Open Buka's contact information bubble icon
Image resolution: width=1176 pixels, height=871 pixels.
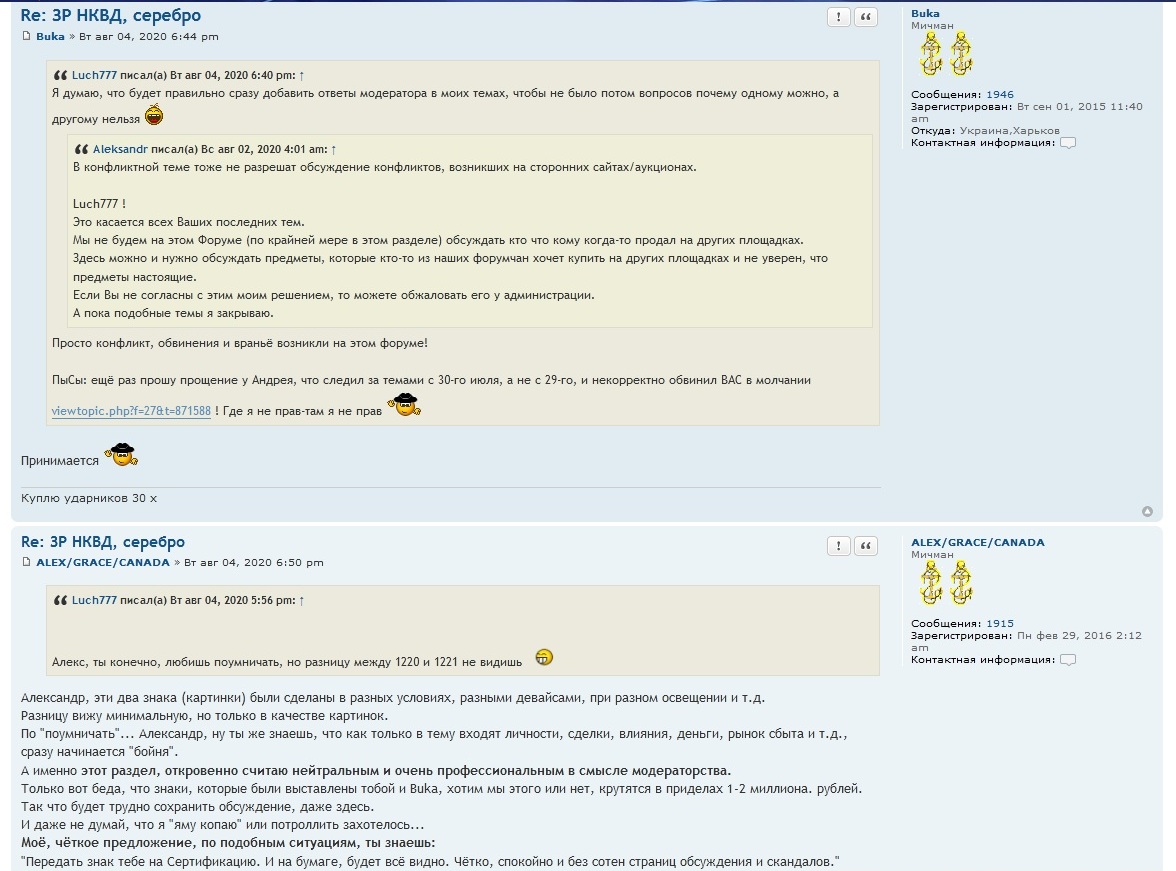coord(1068,143)
